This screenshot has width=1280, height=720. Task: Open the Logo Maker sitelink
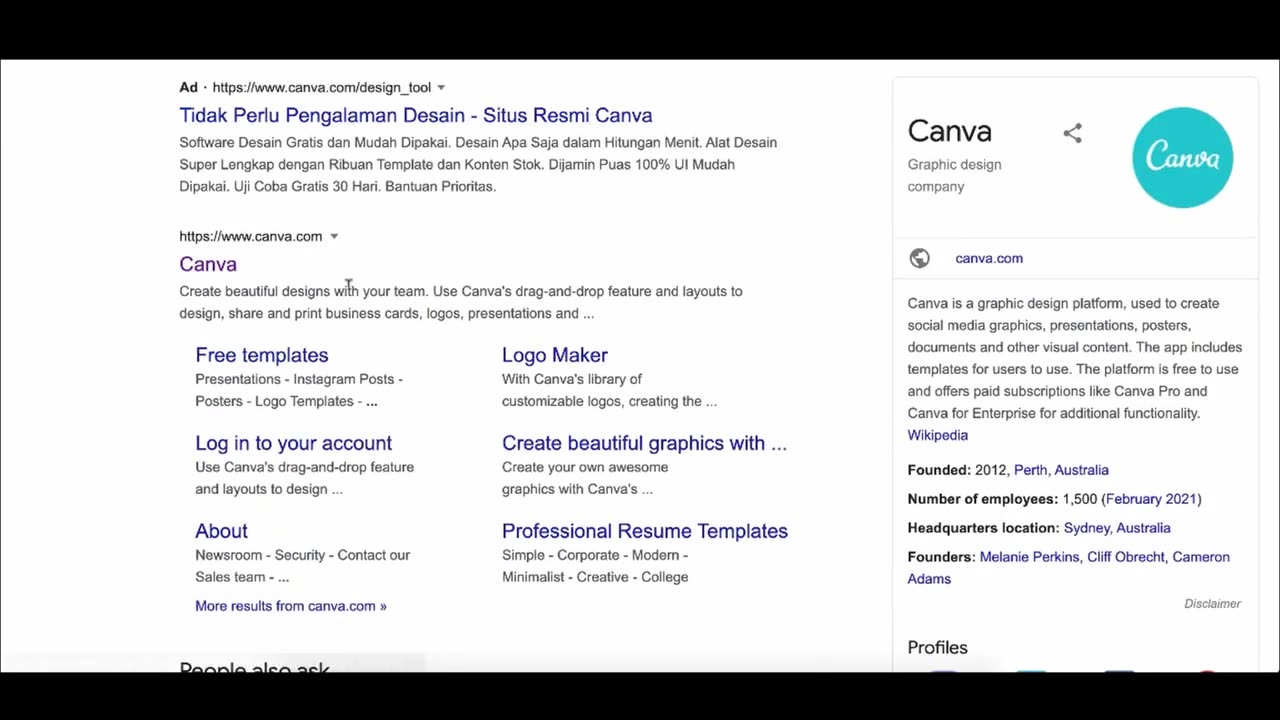click(x=555, y=355)
